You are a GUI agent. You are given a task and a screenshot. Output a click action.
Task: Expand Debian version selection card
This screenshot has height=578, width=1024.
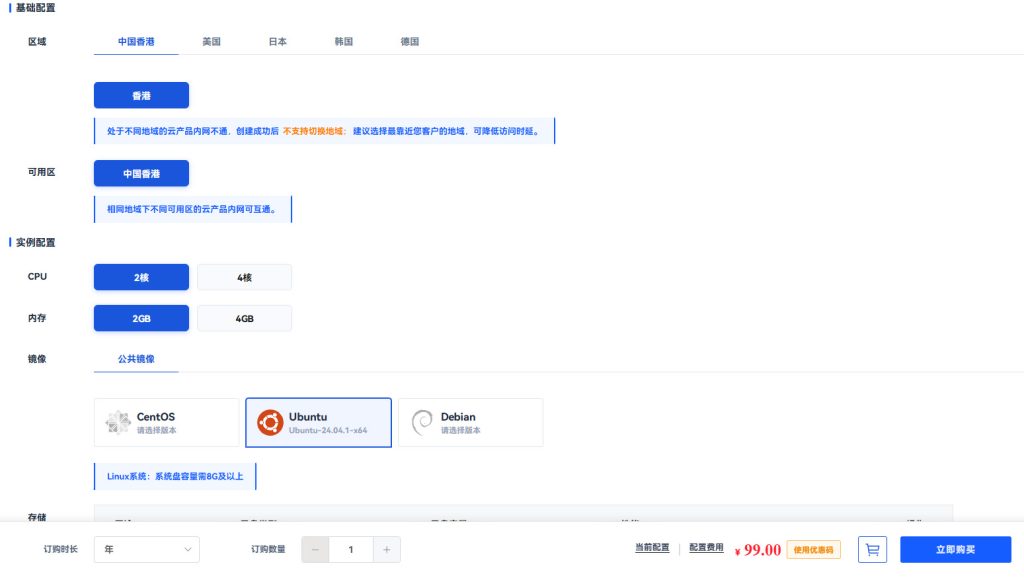(x=470, y=423)
